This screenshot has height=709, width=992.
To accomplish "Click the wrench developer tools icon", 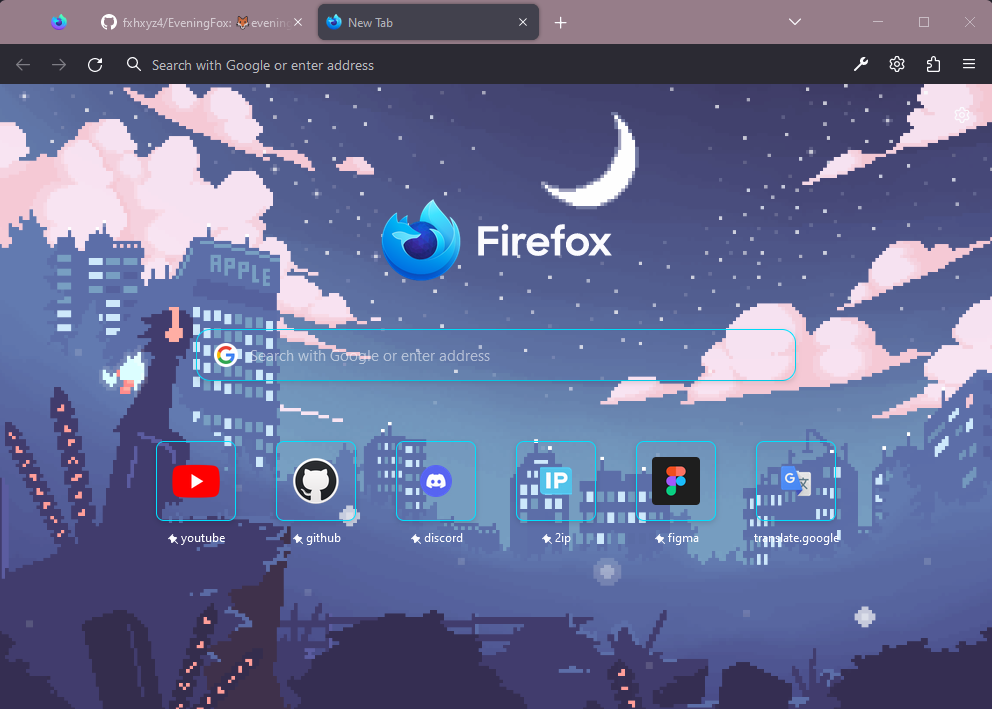I will (861, 65).
